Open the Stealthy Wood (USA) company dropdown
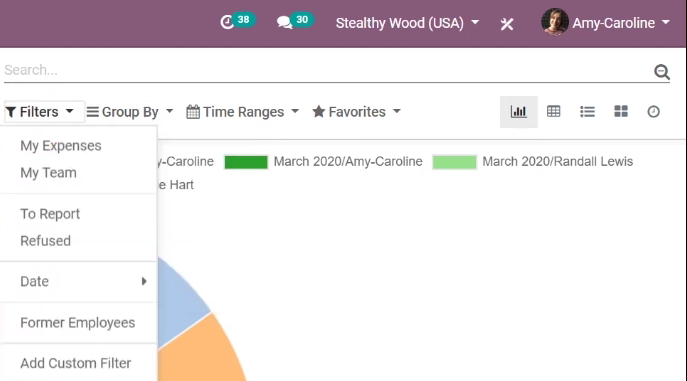The width and height of the screenshot is (687, 381). [407, 23]
